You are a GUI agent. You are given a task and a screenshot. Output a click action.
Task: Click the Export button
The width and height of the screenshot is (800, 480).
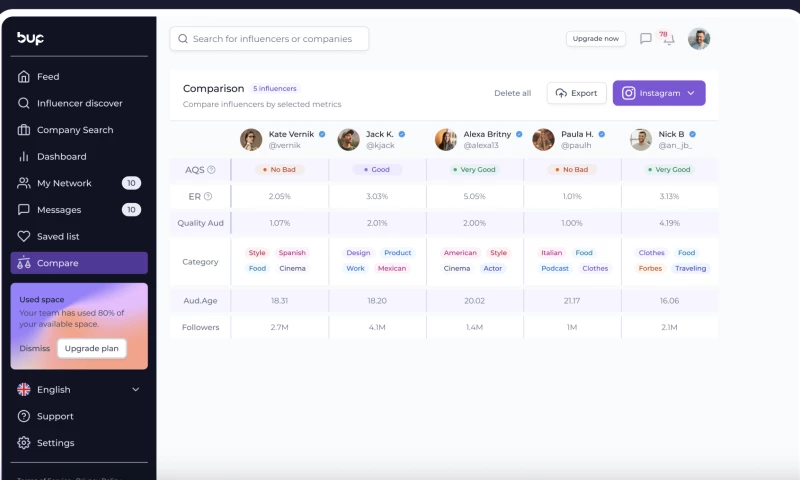[x=577, y=93]
